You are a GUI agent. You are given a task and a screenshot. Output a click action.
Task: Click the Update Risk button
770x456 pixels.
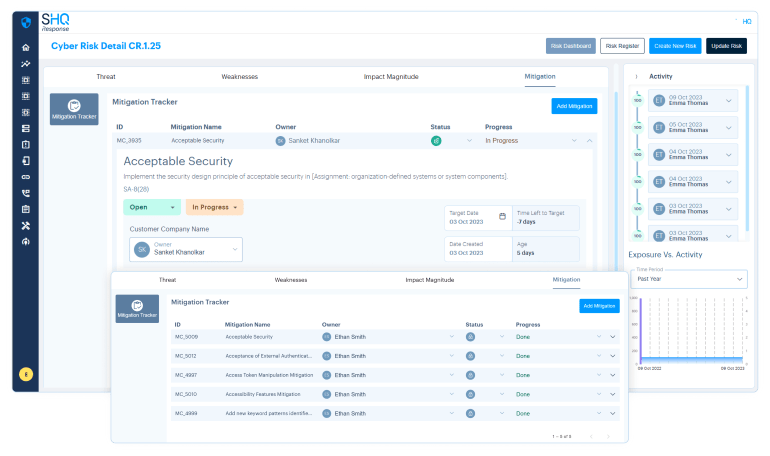[x=726, y=46]
